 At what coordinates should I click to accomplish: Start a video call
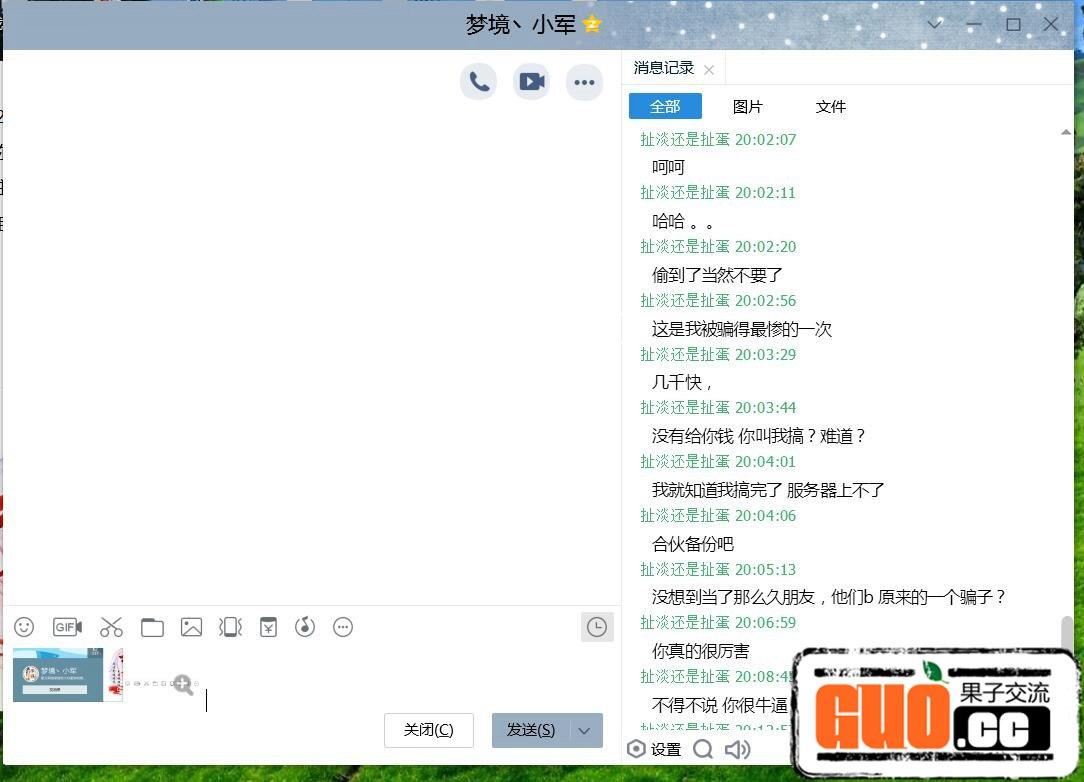[532, 82]
